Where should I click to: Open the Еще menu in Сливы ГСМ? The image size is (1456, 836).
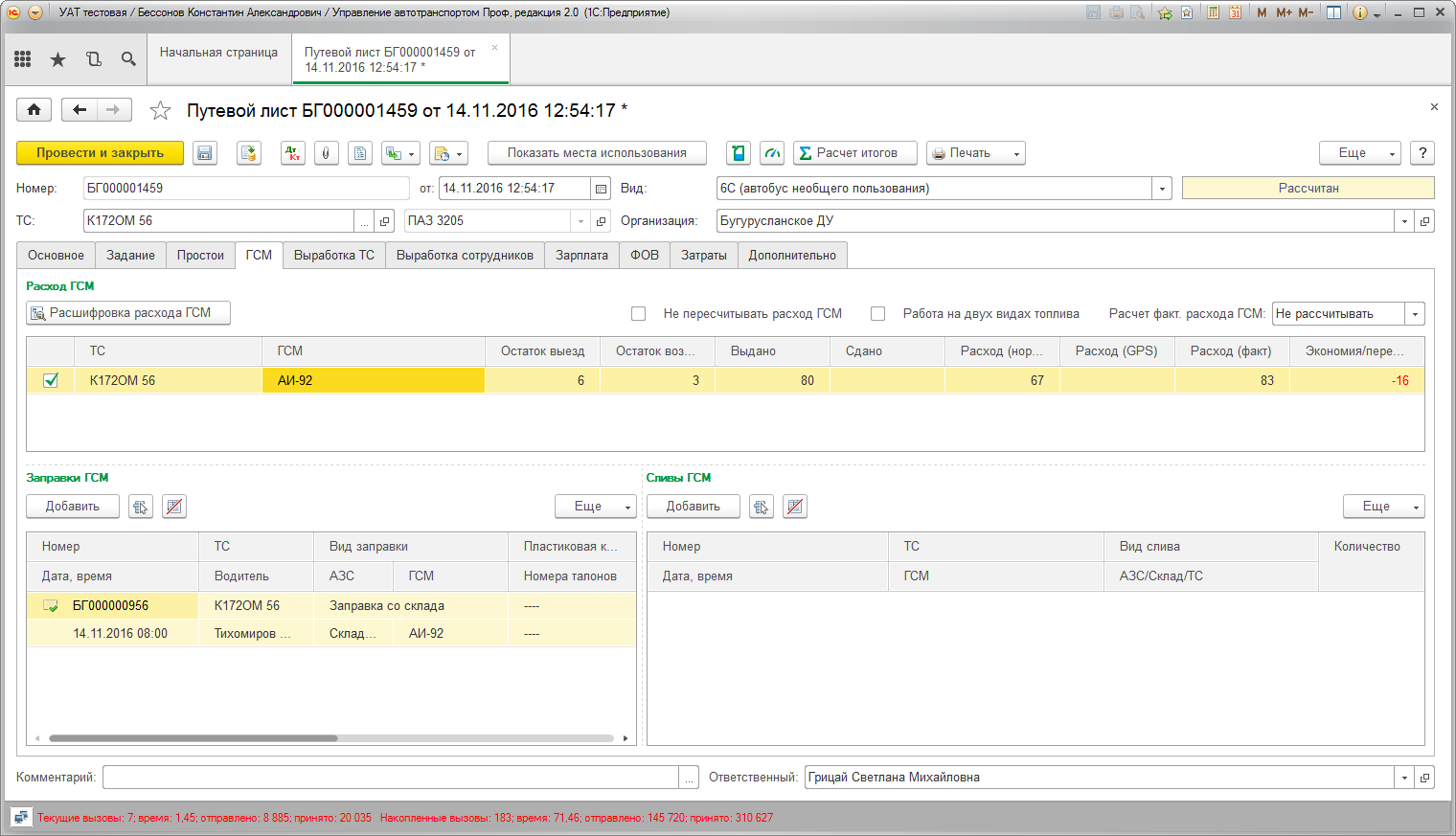1384,507
